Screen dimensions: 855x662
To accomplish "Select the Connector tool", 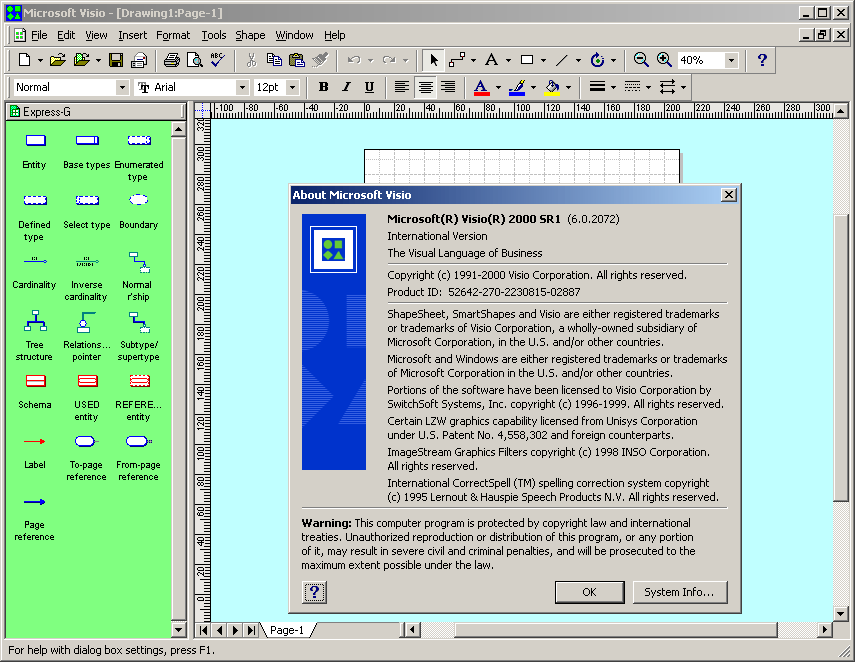I will [457, 60].
